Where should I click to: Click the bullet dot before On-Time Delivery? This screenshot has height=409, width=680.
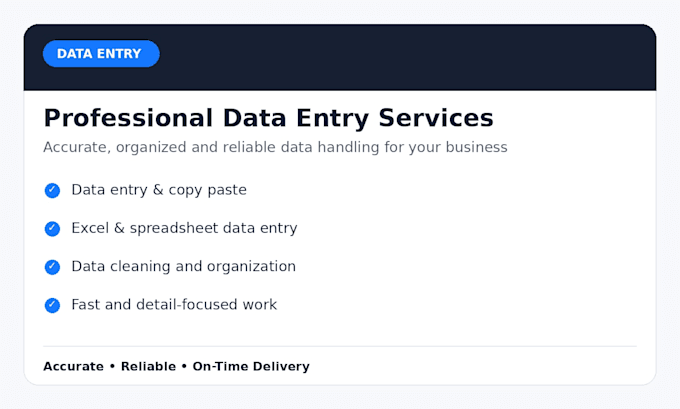click(x=184, y=366)
